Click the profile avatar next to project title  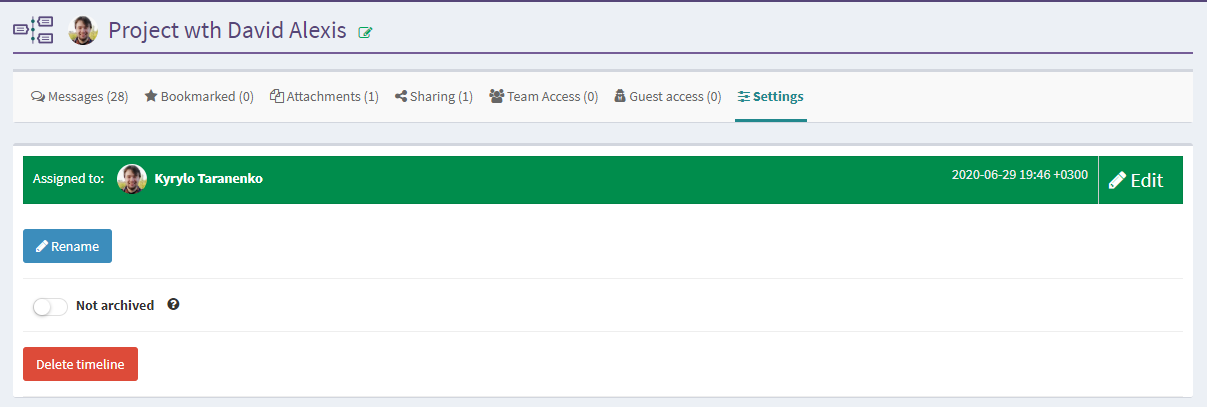pyautogui.click(x=82, y=30)
